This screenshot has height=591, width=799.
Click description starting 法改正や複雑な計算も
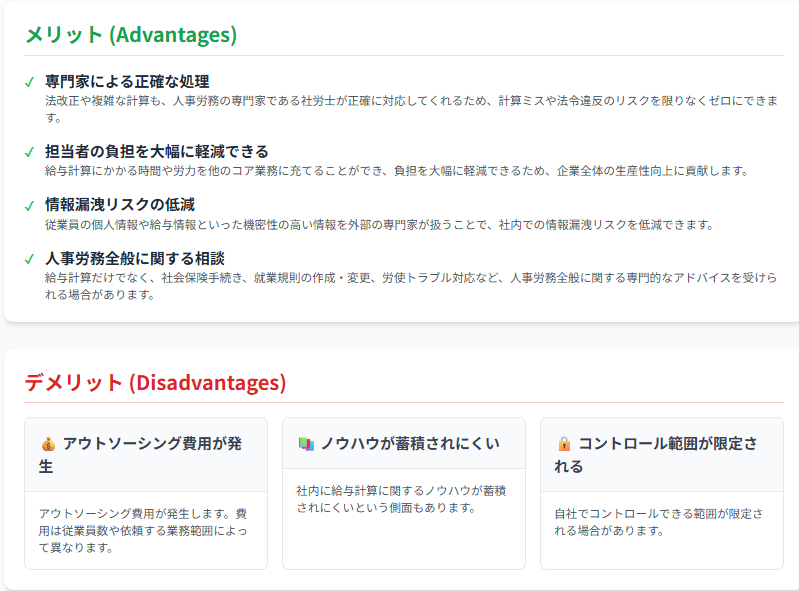click(x=411, y=109)
